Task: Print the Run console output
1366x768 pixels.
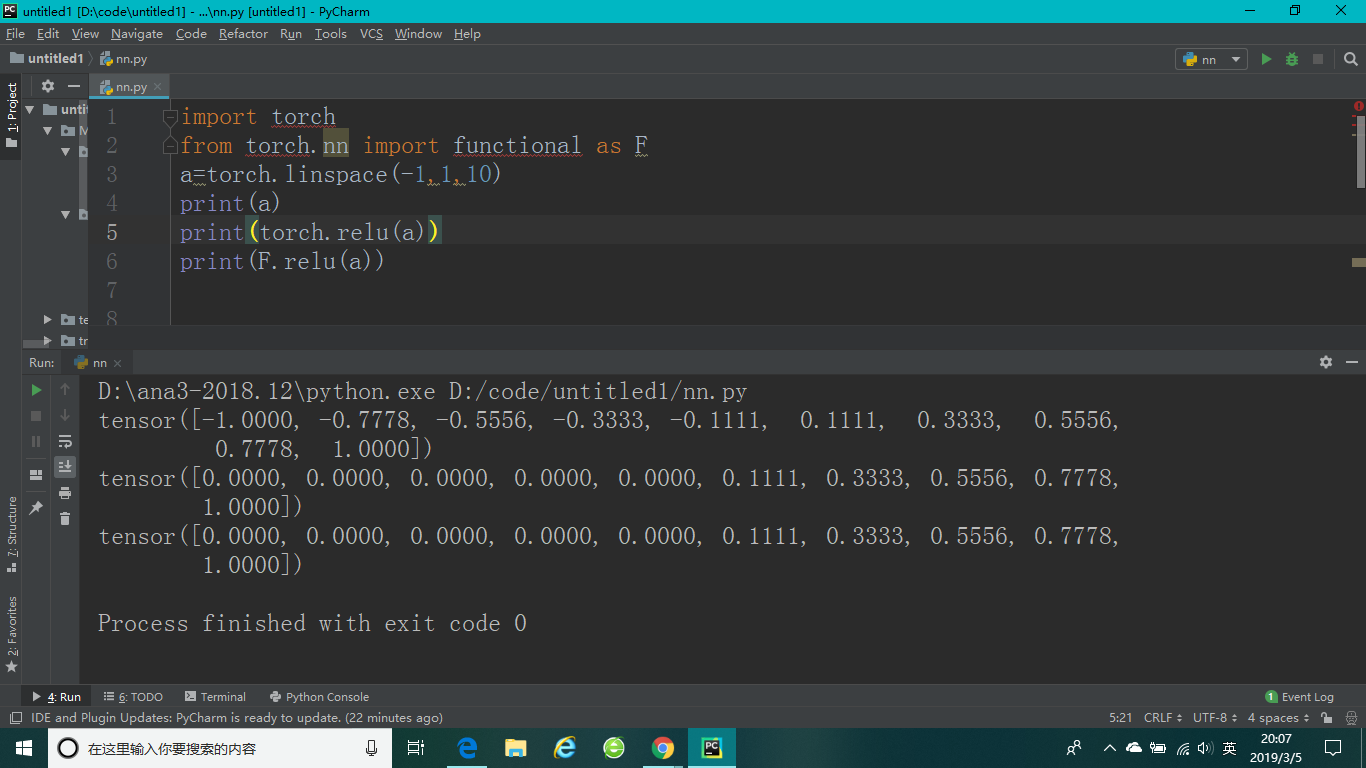Action: pos(65,493)
